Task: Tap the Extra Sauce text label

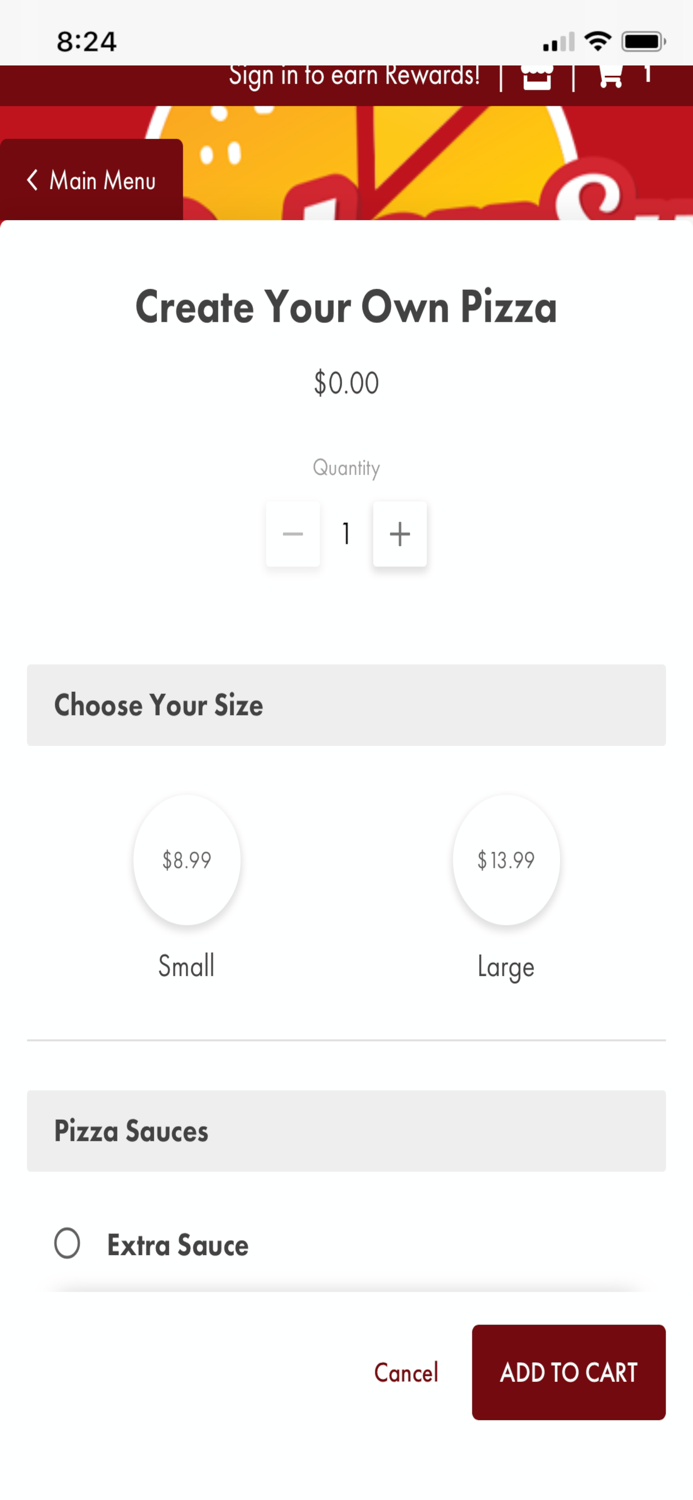Action: tap(178, 1245)
